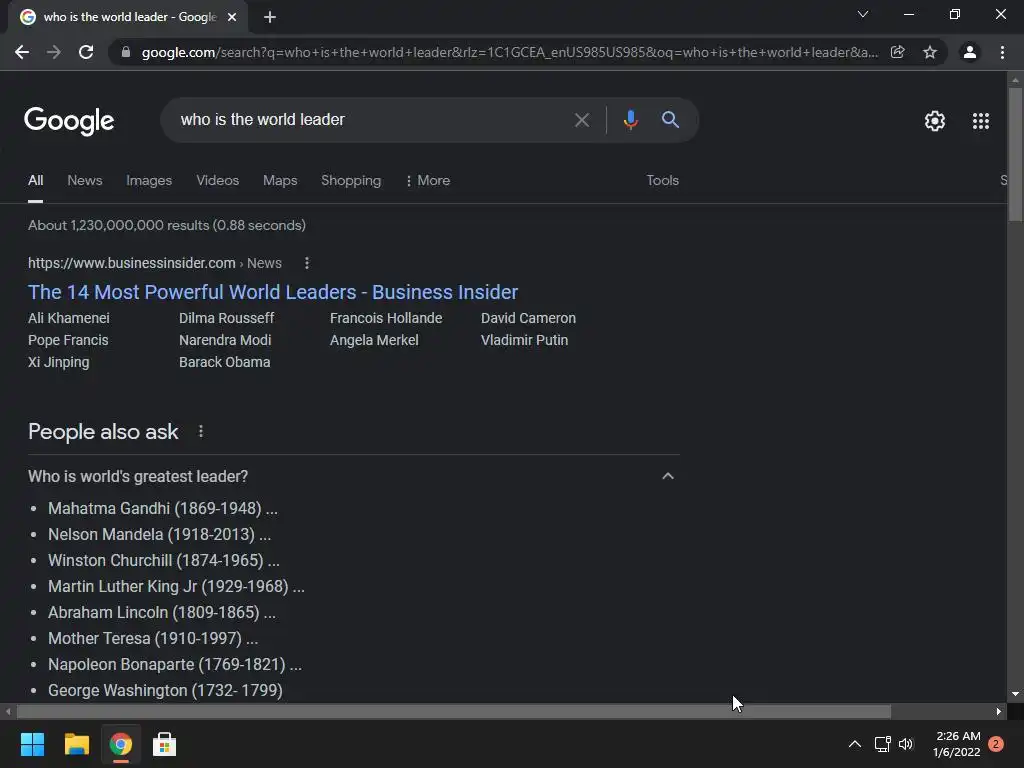Click the vertical page scrollbar thumb
Screen dimensions: 1024x768
point(1015,154)
